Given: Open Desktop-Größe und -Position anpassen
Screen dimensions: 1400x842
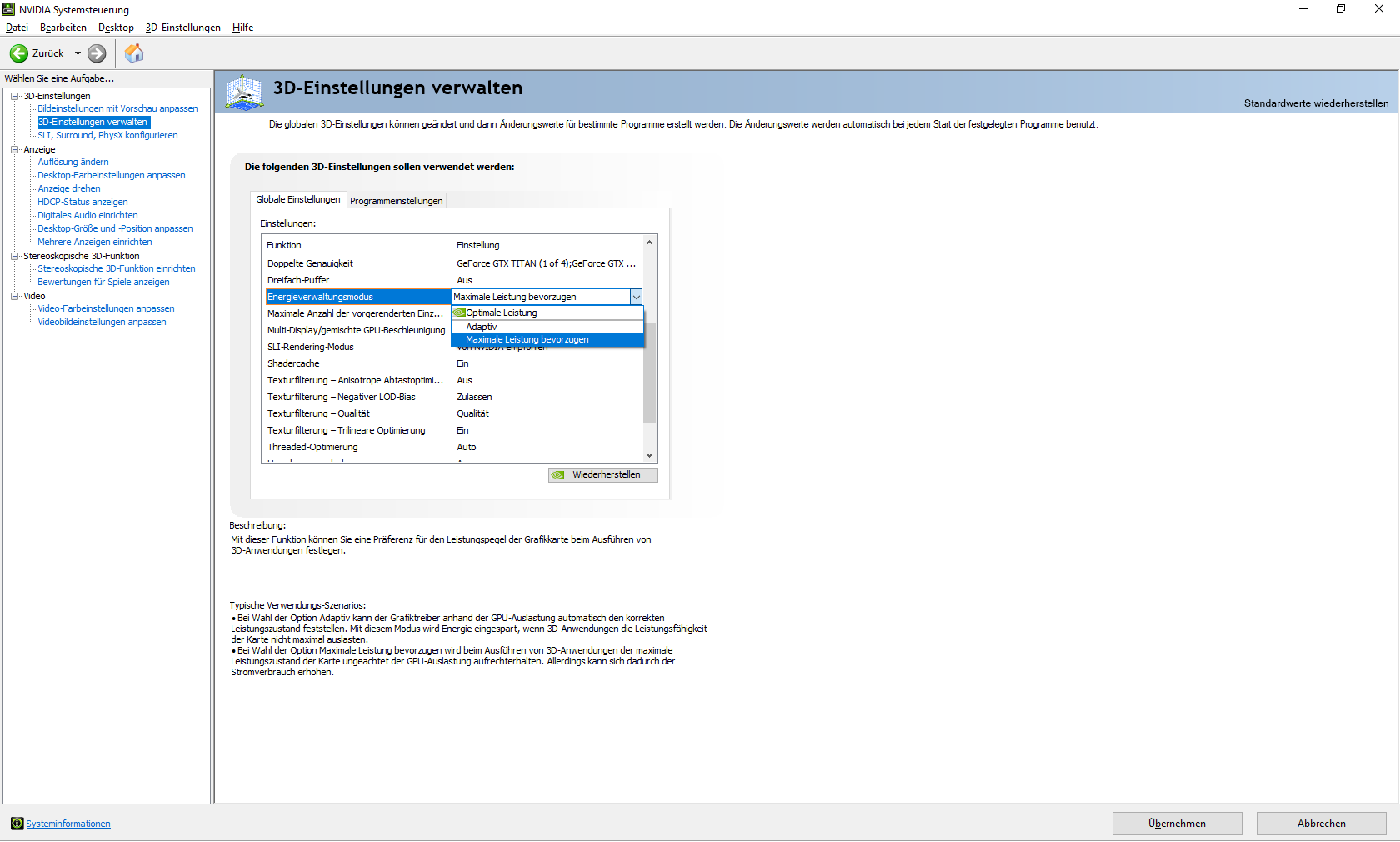Looking at the screenshot, I should (115, 228).
